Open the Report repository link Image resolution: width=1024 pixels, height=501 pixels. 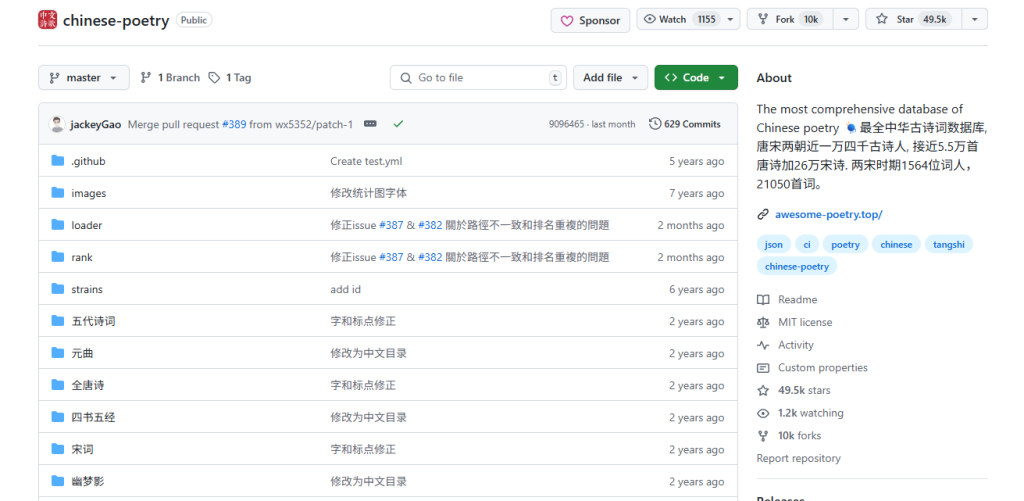799,459
